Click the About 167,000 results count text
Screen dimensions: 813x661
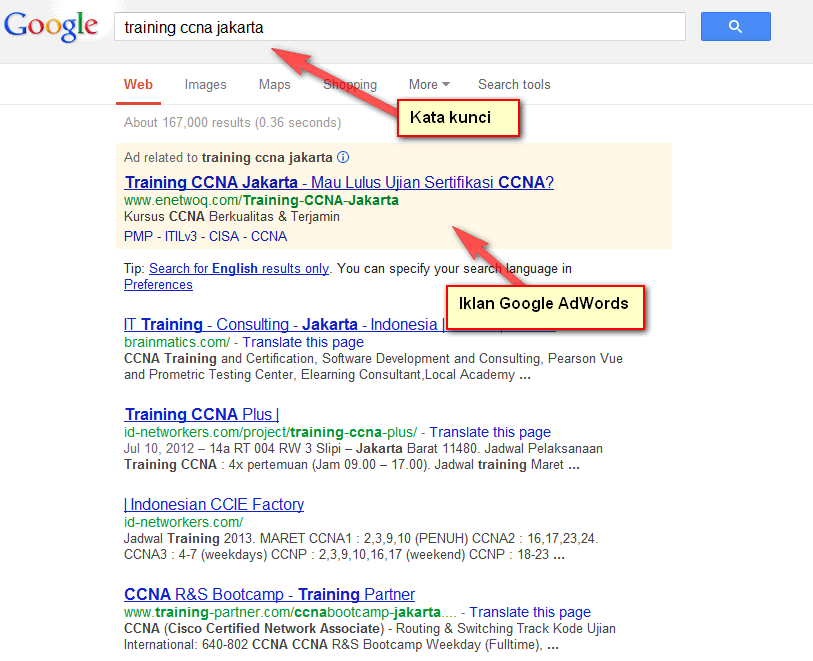(232, 122)
